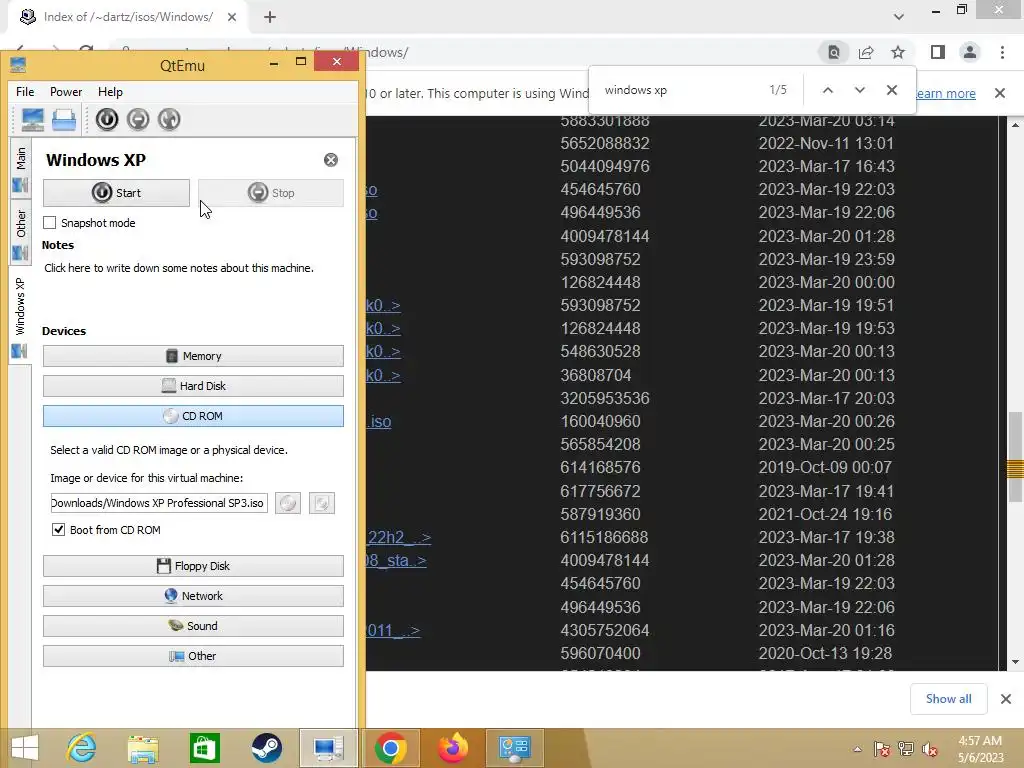Click the Chrome icon on taskbar
Image resolution: width=1024 pixels, height=768 pixels.
tap(391, 748)
